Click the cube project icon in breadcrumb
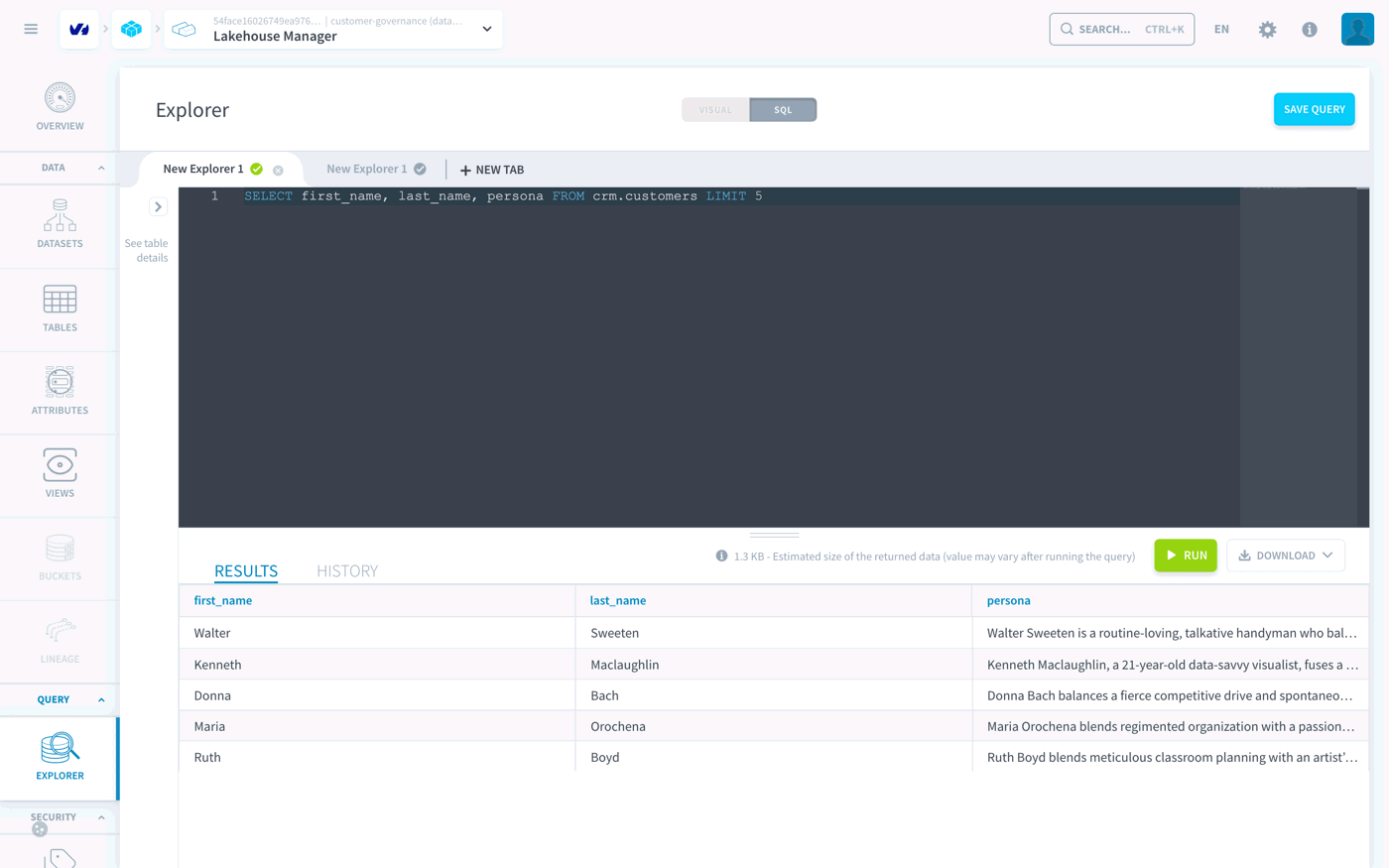 pos(131,30)
